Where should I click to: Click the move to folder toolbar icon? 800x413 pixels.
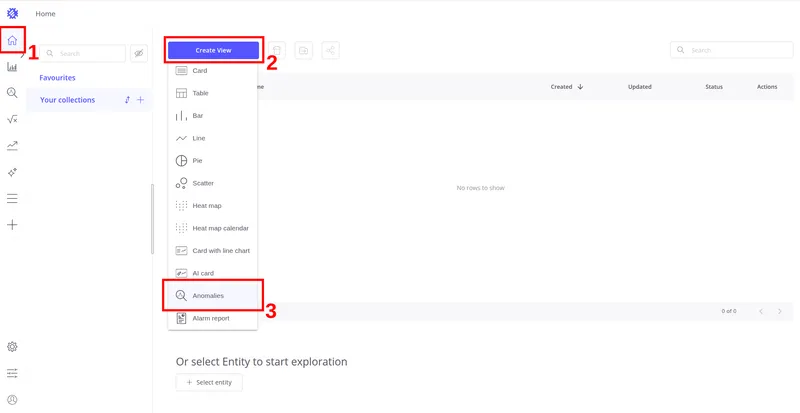tap(304, 50)
